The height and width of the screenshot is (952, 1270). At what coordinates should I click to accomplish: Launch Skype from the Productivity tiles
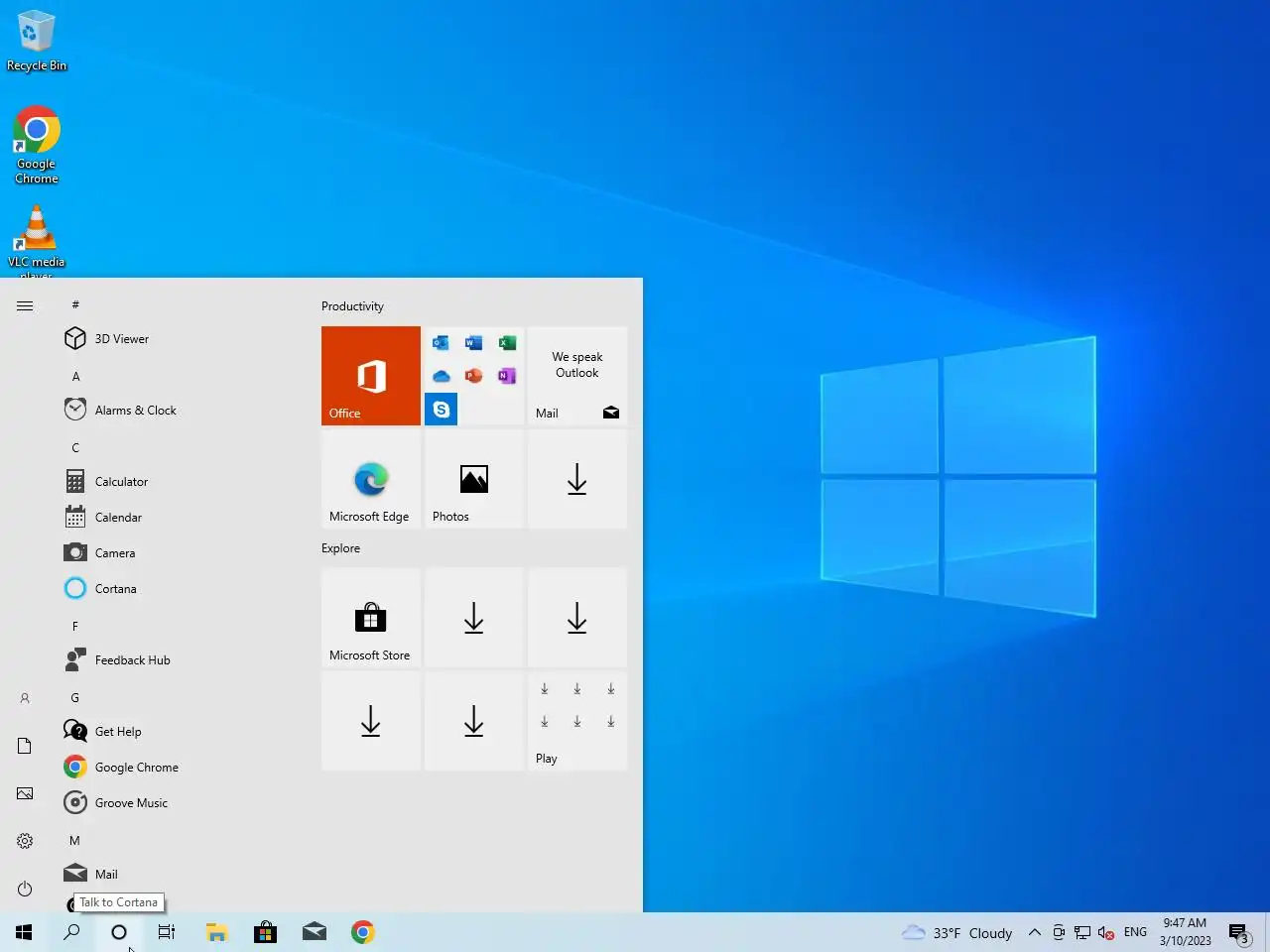(x=442, y=409)
